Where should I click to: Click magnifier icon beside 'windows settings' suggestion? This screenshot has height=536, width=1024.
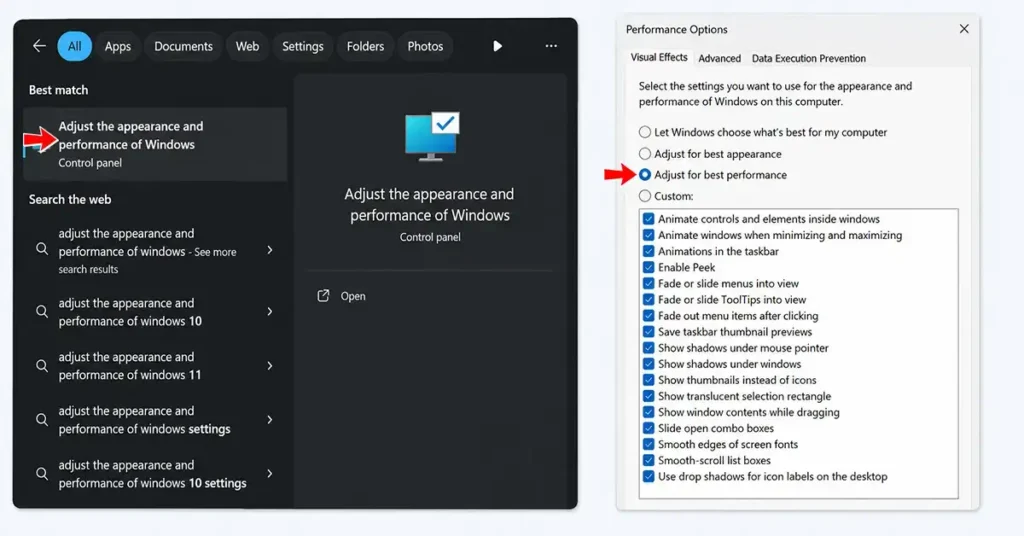click(x=42, y=420)
